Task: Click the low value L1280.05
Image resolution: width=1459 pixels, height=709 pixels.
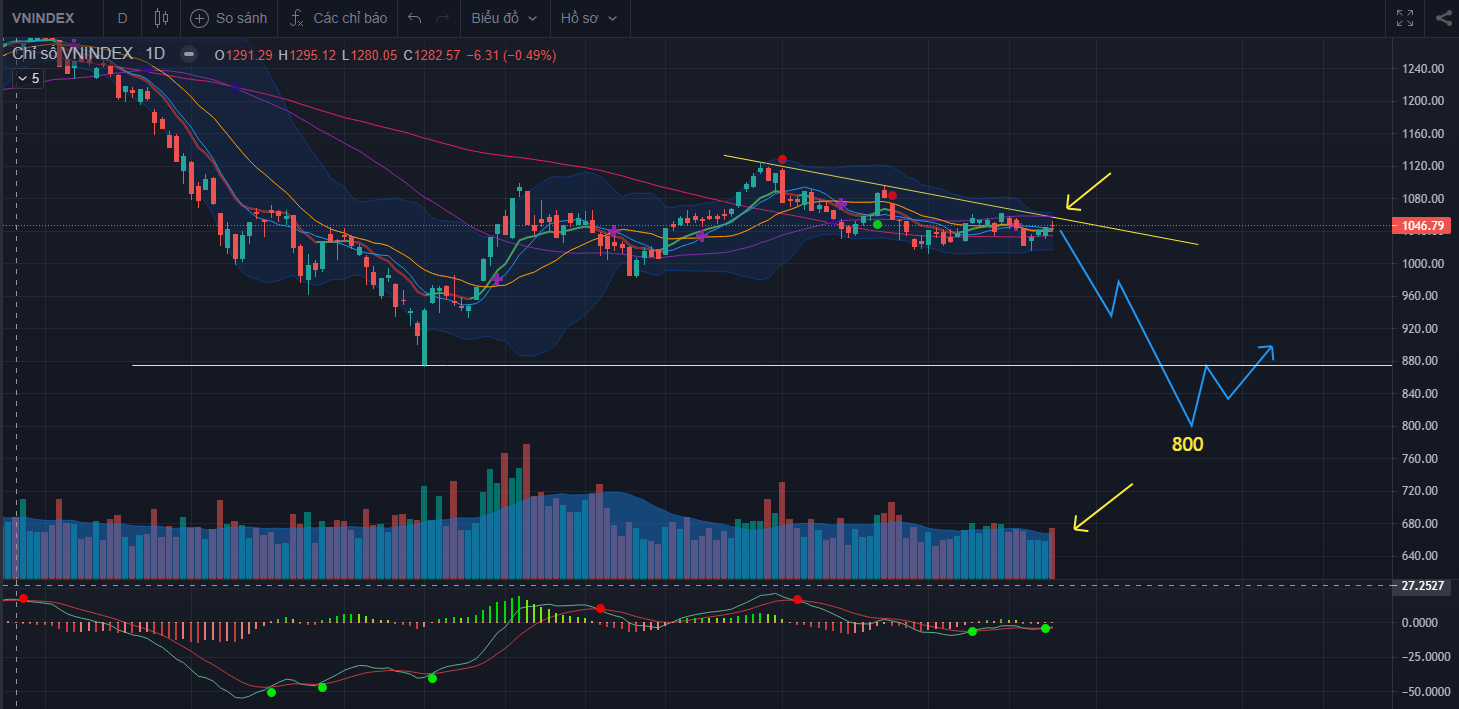Action: 369,54
